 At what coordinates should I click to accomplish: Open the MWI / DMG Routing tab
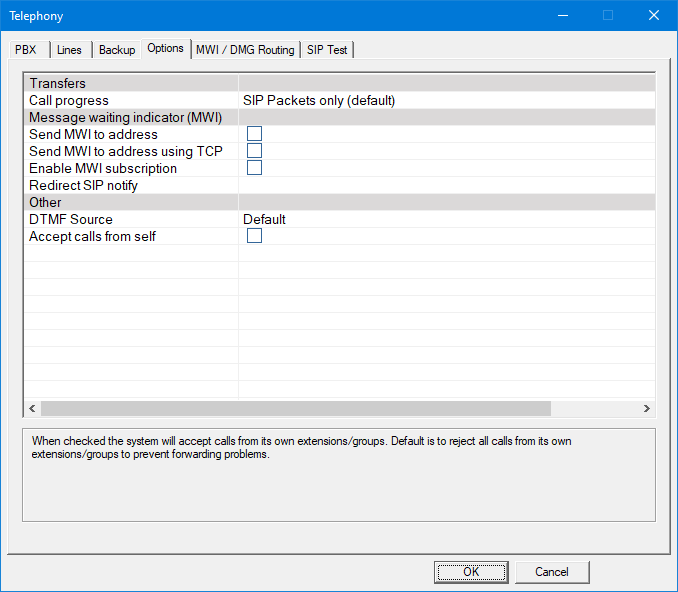pyautogui.click(x=245, y=50)
